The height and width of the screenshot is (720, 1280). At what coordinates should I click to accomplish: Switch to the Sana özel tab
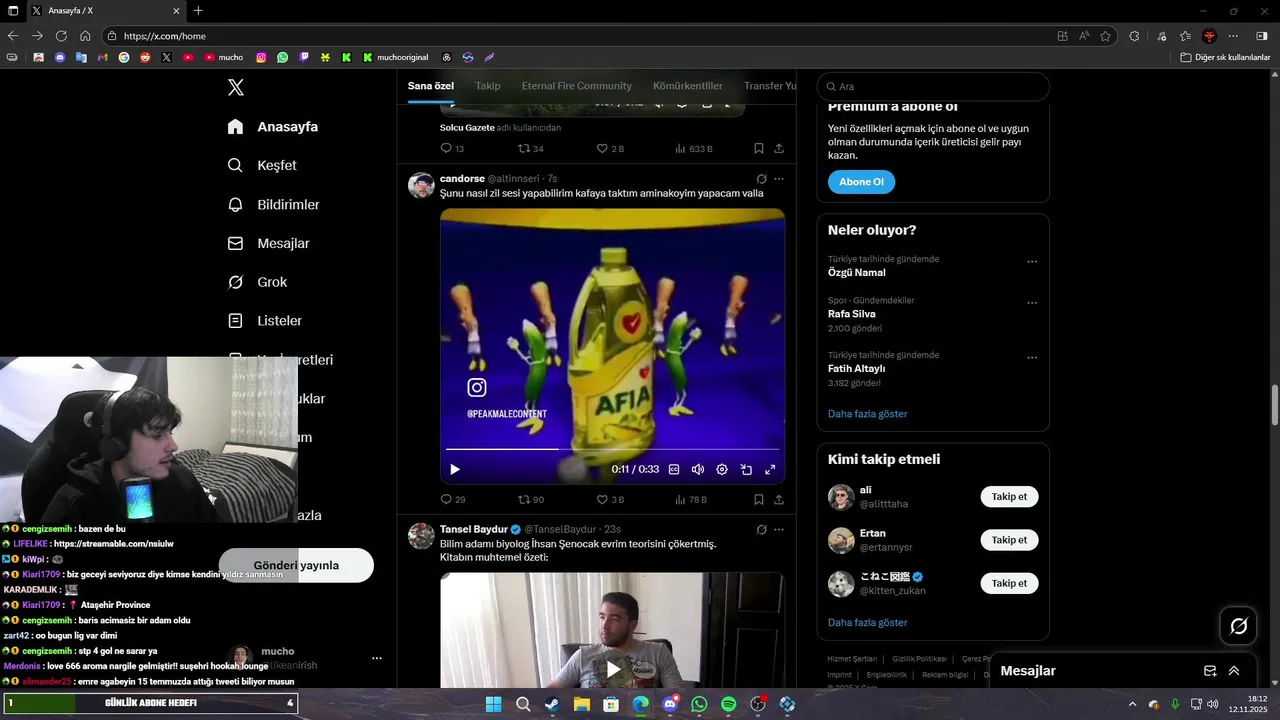[431, 86]
